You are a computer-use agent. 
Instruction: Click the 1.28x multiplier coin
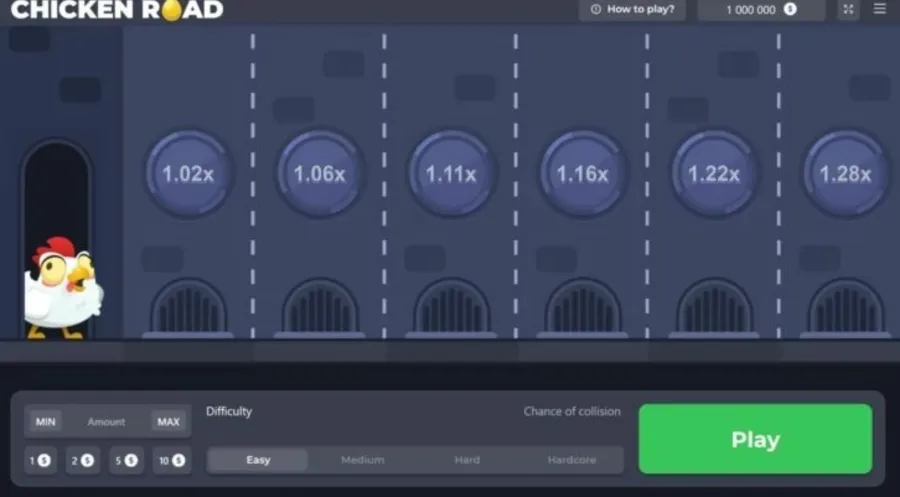coord(845,173)
